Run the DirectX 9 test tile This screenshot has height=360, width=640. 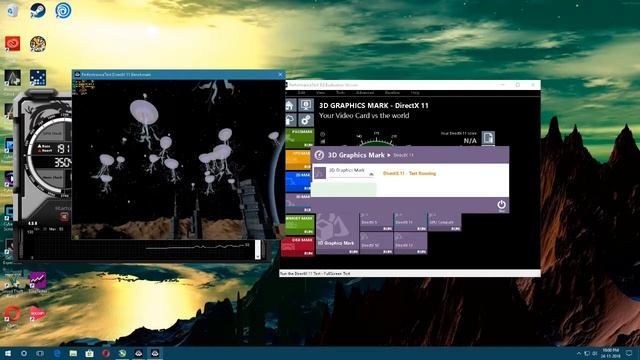point(376,222)
